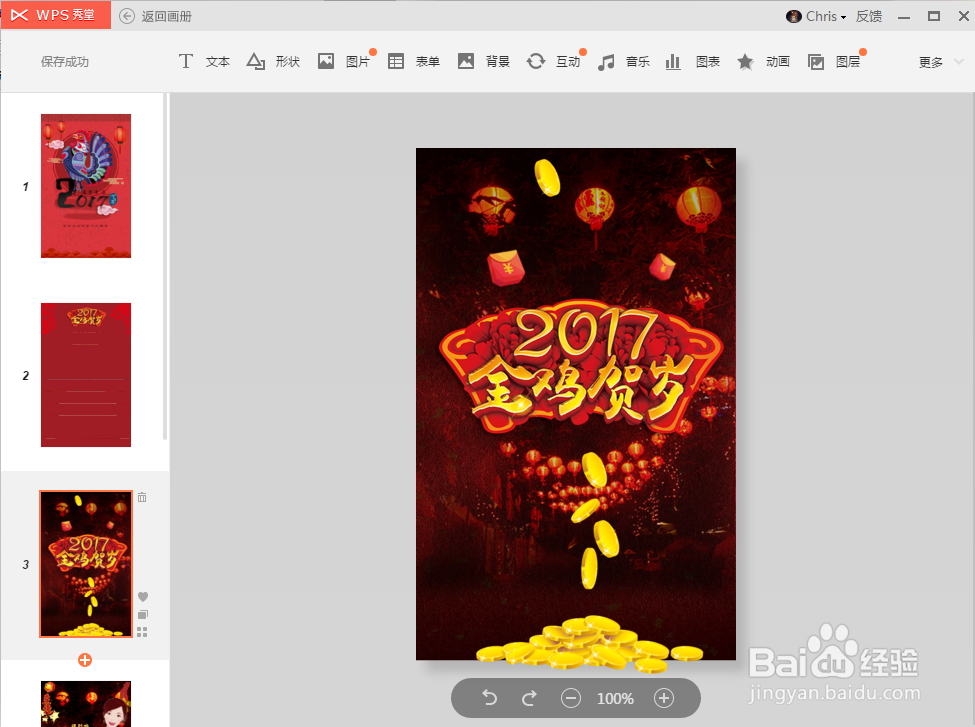Maximize the WPS 秀堂 window
This screenshot has height=727, width=975.
934,16
